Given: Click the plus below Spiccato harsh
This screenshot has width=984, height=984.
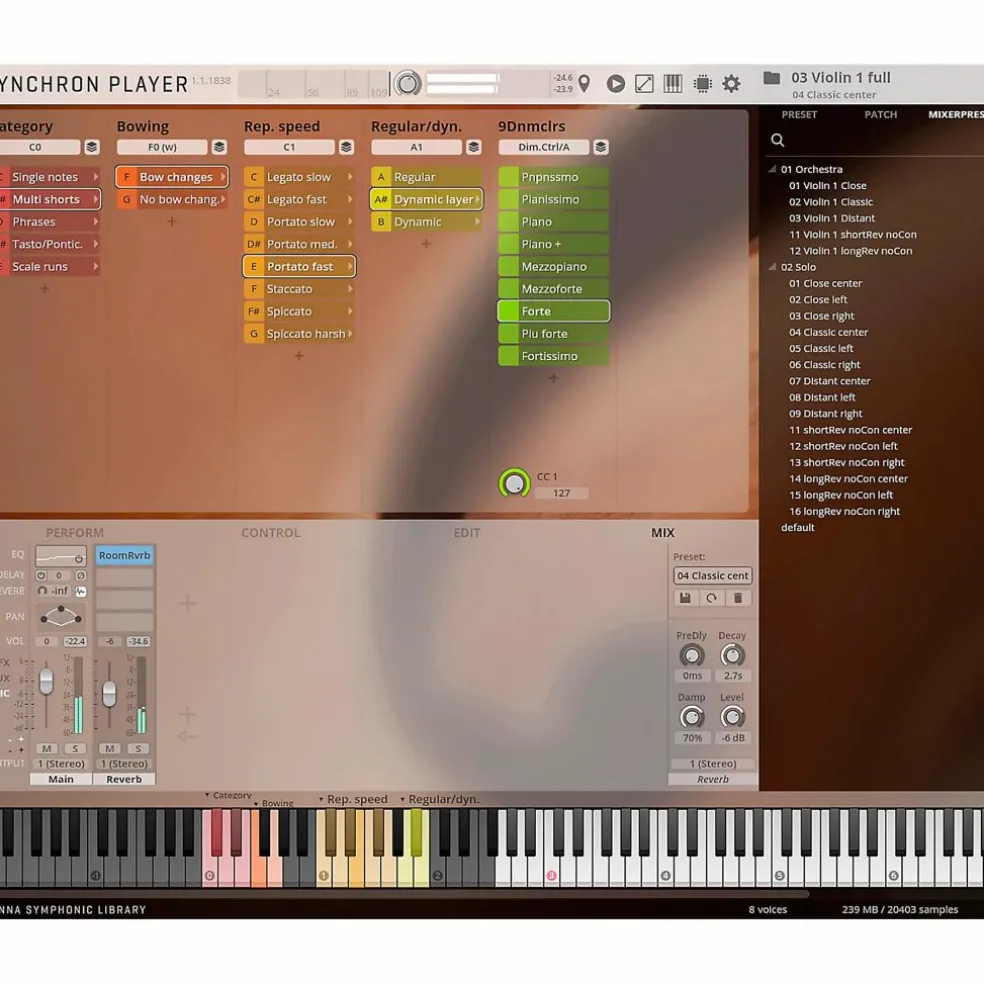Looking at the screenshot, I should (x=299, y=356).
